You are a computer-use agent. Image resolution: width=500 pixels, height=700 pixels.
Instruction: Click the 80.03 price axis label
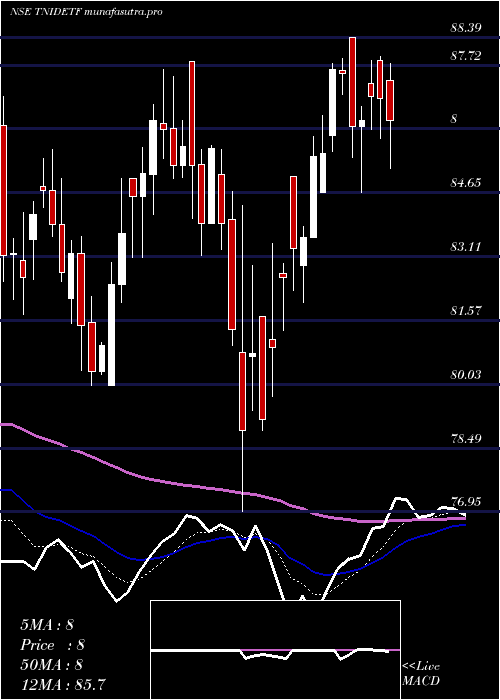click(466, 374)
